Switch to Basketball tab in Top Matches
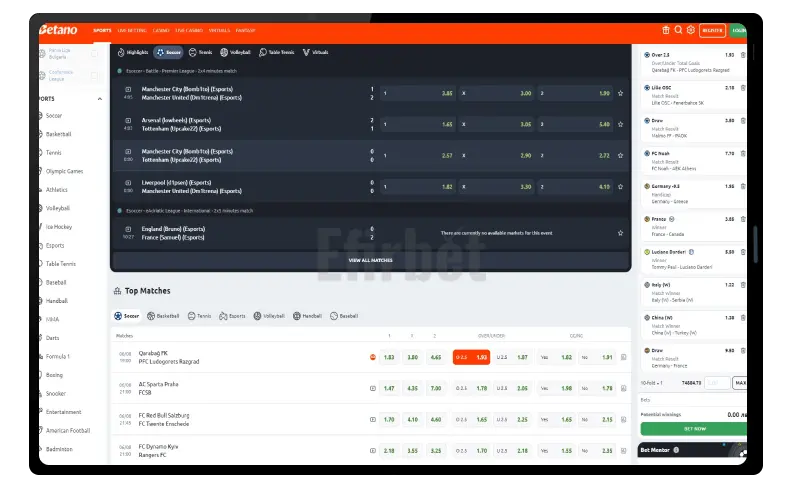Image resolution: width=796 pixels, height=496 pixels. tap(164, 315)
